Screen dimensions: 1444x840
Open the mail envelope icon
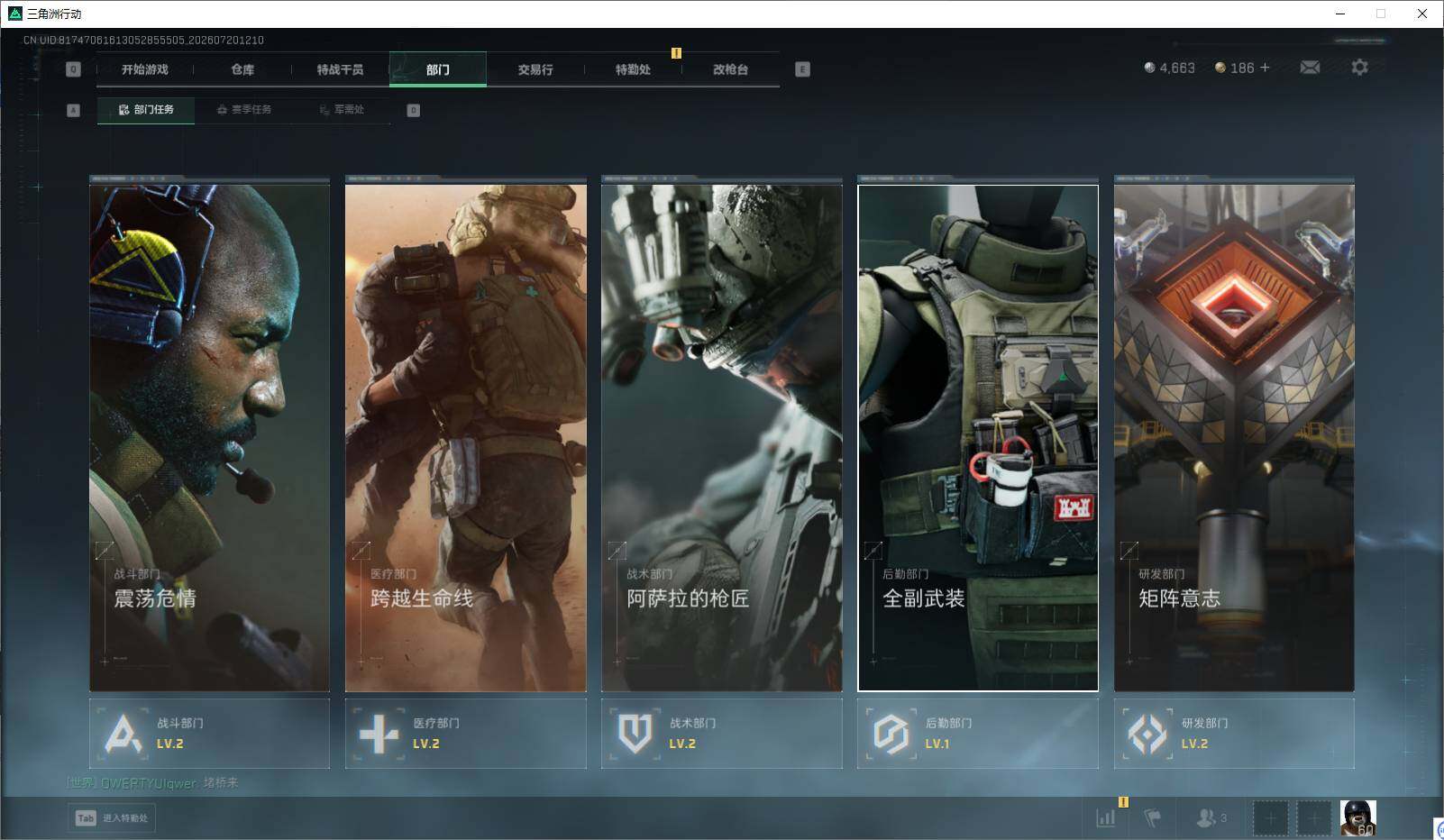[1310, 68]
